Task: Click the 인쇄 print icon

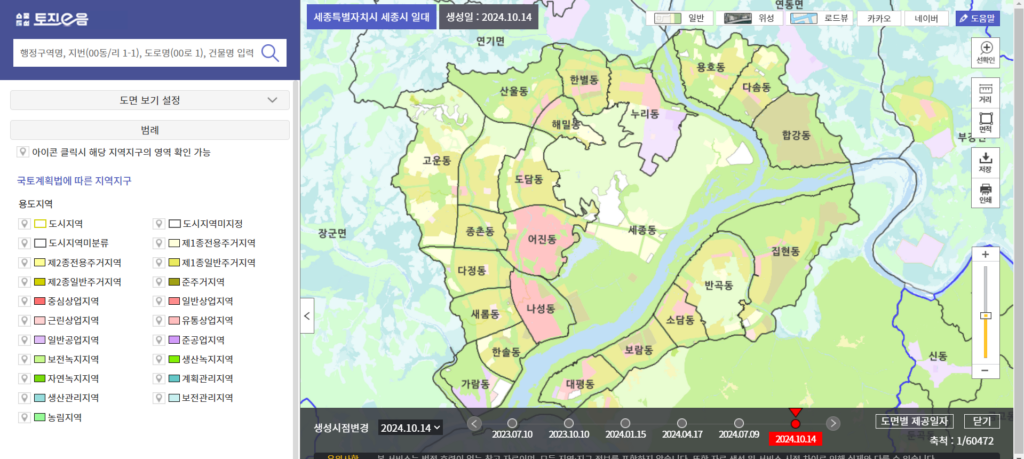Action: tap(985, 193)
